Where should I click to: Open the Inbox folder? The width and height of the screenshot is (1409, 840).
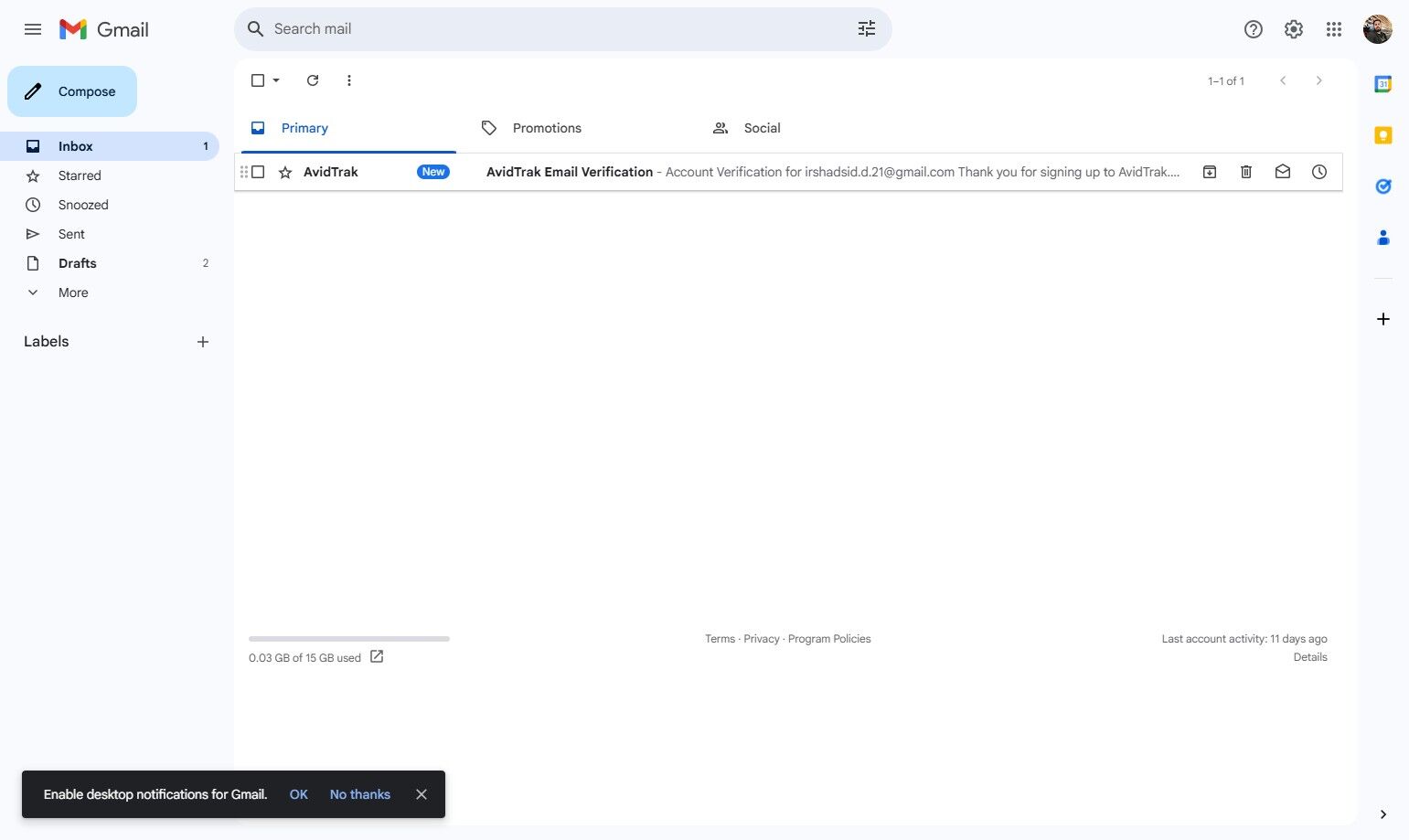tap(110, 146)
